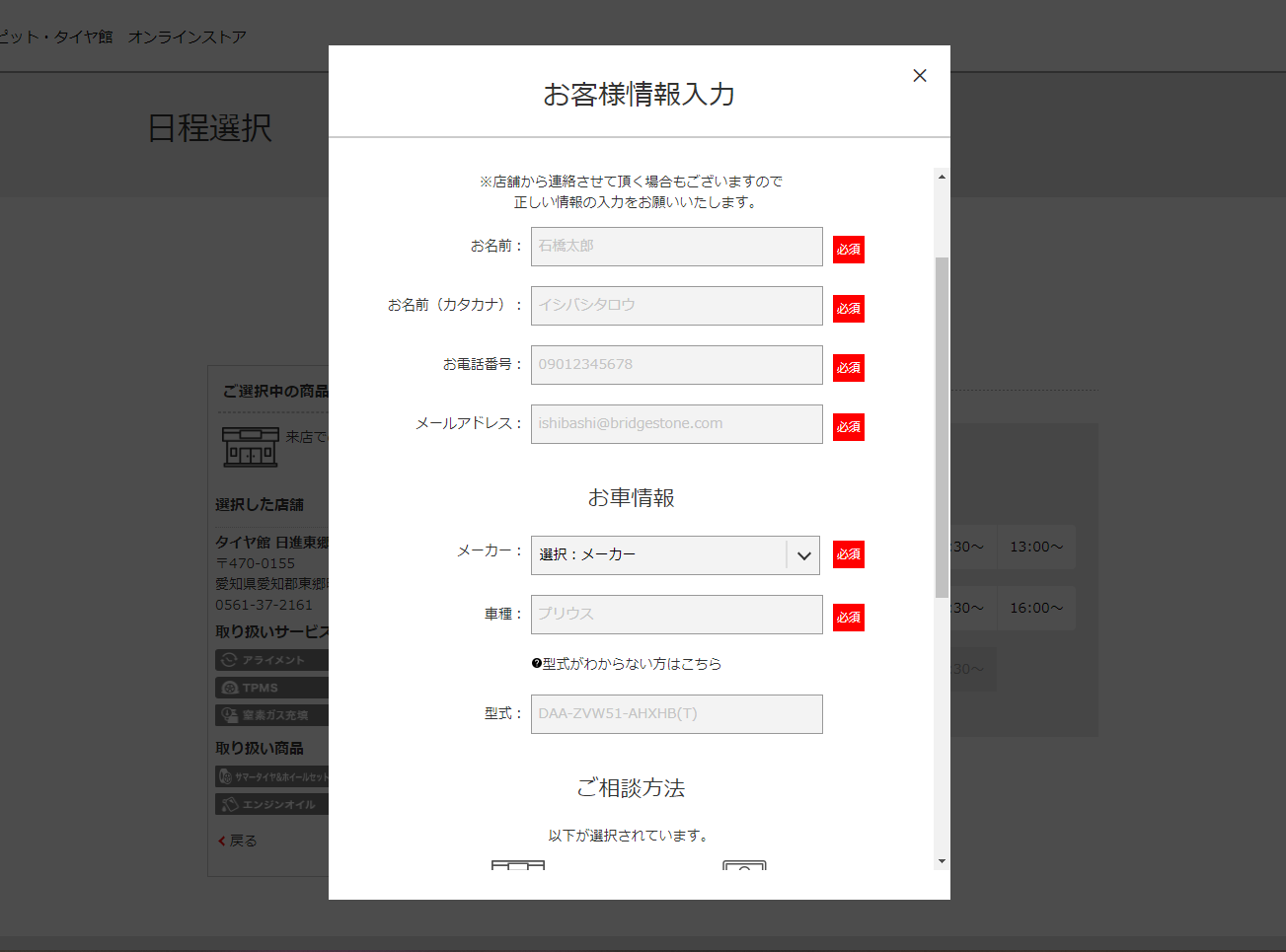Close the お客様情報入力 dialog
The image size is (1286, 952).
click(920, 76)
